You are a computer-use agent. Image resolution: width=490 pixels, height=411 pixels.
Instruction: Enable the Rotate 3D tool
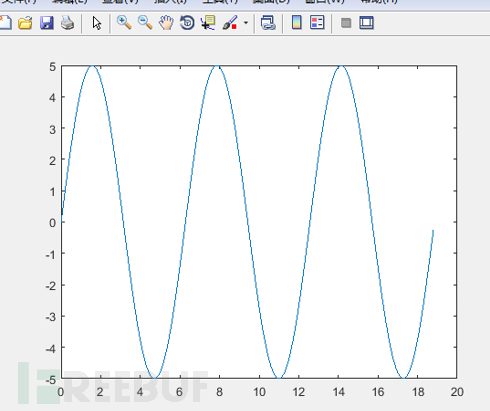[x=187, y=23]
